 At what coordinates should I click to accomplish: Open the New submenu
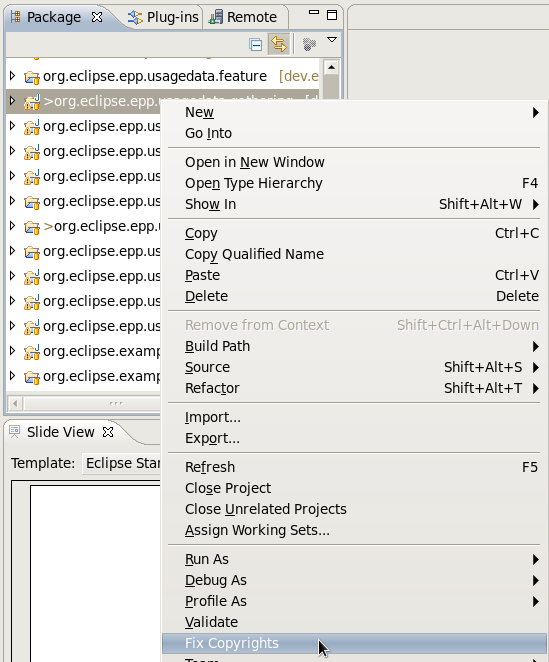click(x=354, y=112)
